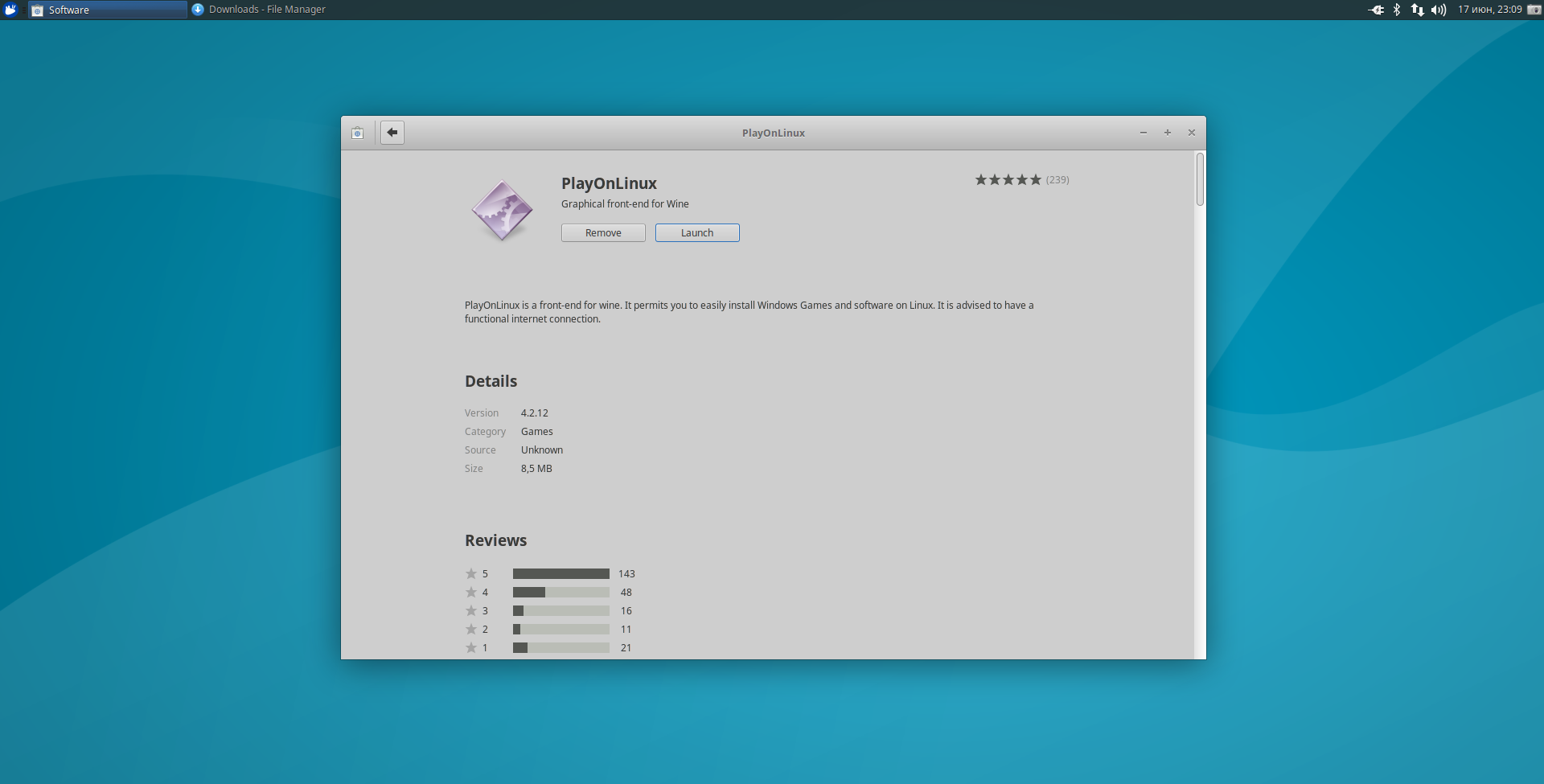Click the 11 count for 2-star reviews
Viewport: 1544px width, 784px height.
point(626,630)
